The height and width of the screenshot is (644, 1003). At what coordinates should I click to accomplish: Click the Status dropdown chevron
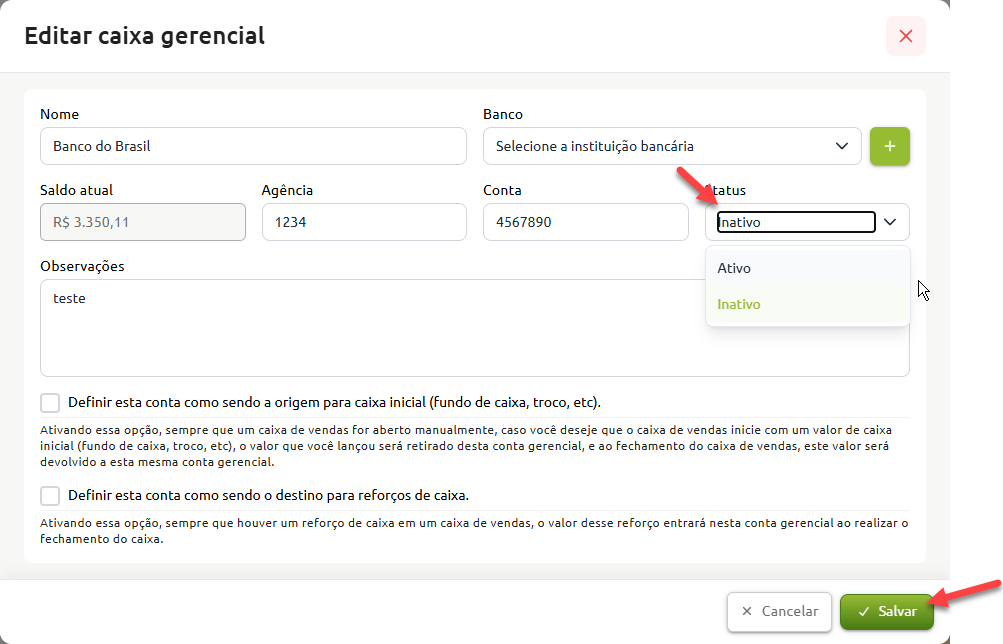tap(890, 222)
